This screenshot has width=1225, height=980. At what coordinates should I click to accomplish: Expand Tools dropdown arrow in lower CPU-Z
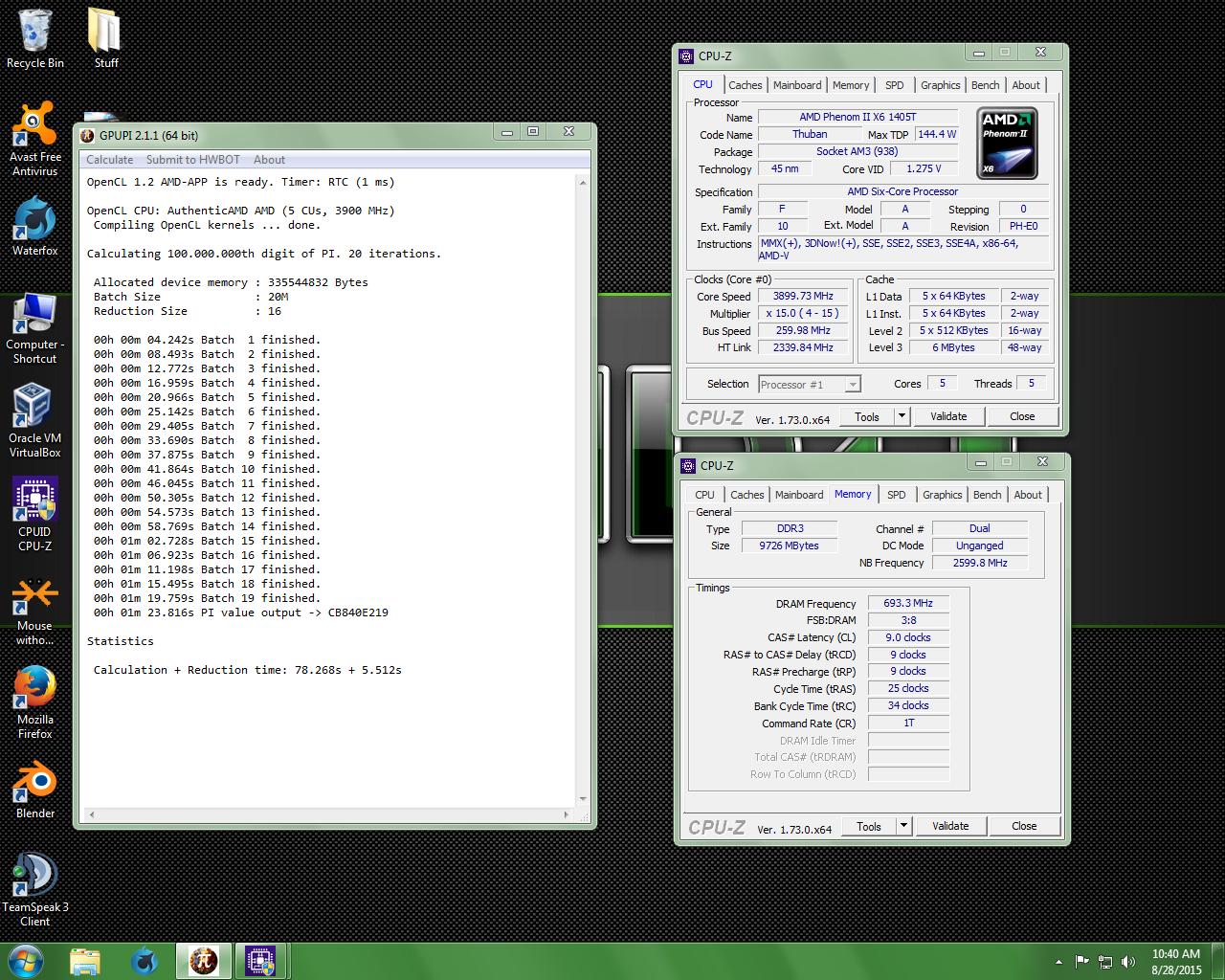point(903,826)
